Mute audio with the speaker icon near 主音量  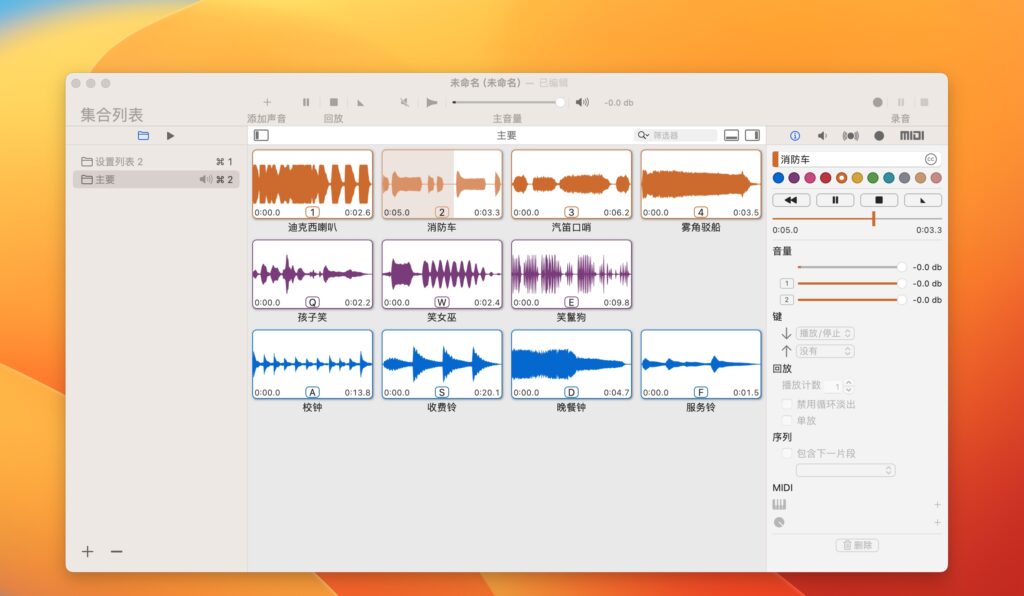coord(582,101)
